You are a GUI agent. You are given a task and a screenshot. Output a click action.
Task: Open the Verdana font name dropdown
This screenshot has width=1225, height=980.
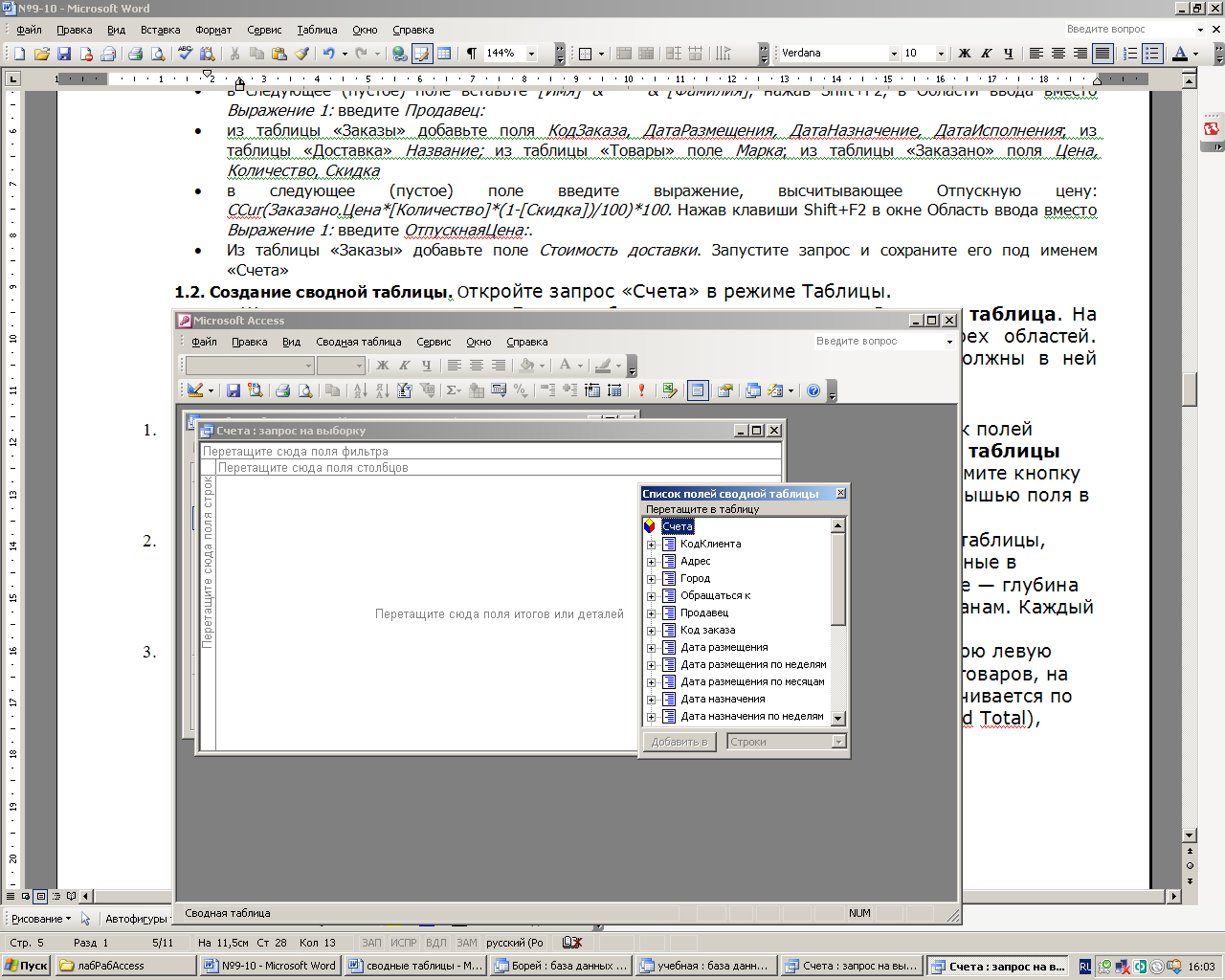pos(894,54)
